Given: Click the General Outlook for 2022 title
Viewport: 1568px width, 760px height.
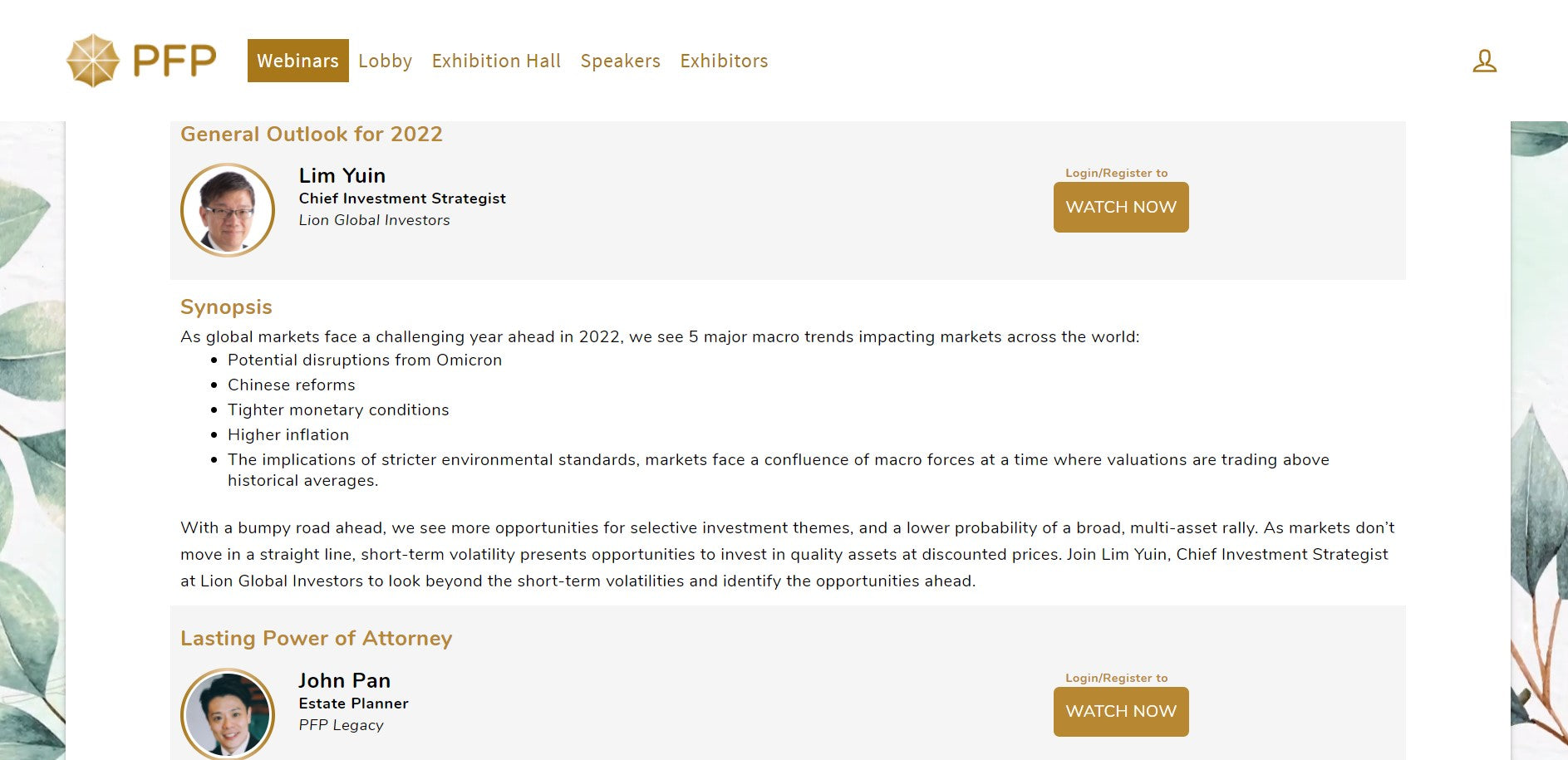Looking at the screenshot, I should pos(311,135).
